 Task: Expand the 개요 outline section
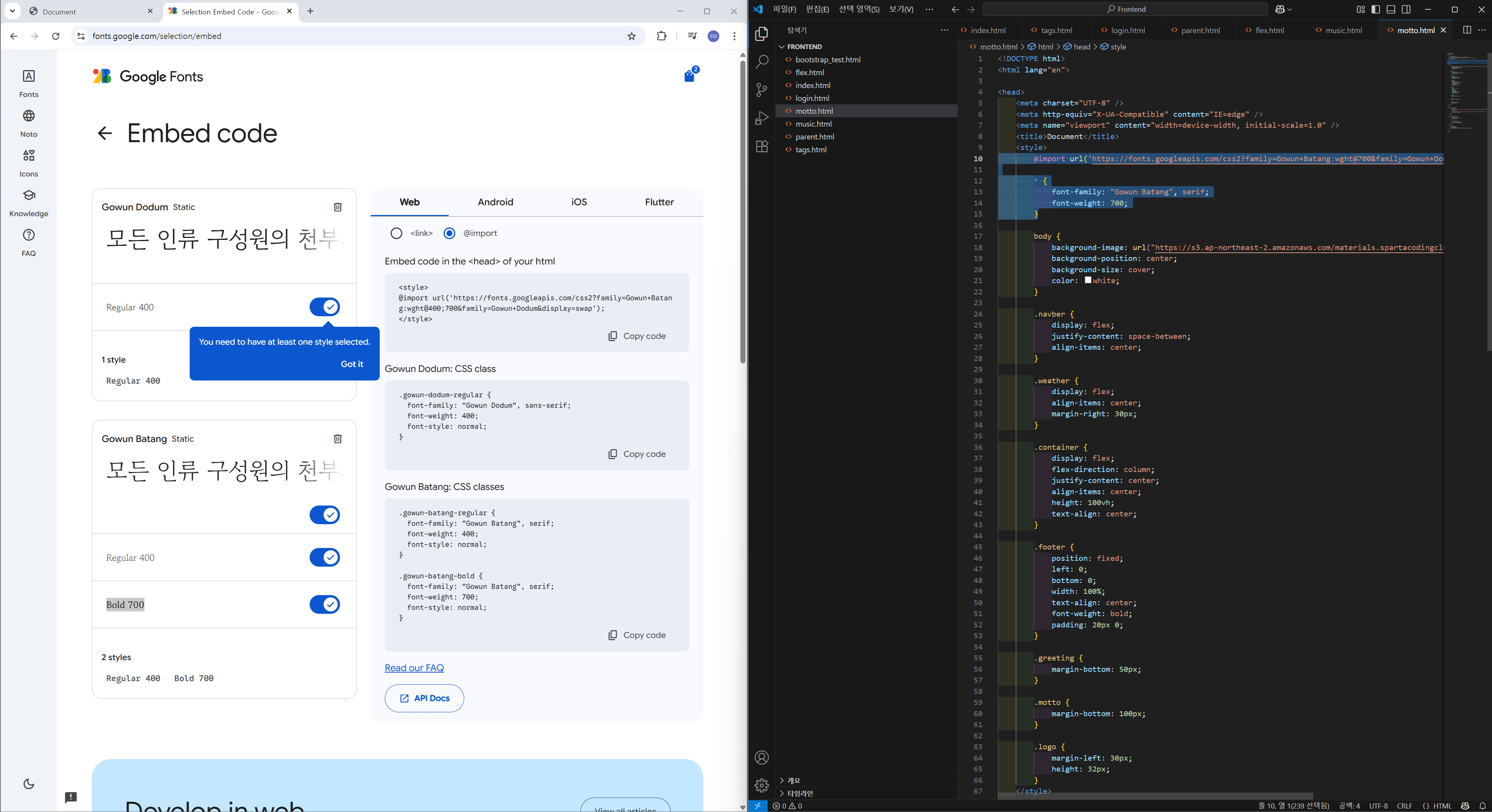click(x=793, y=781)
